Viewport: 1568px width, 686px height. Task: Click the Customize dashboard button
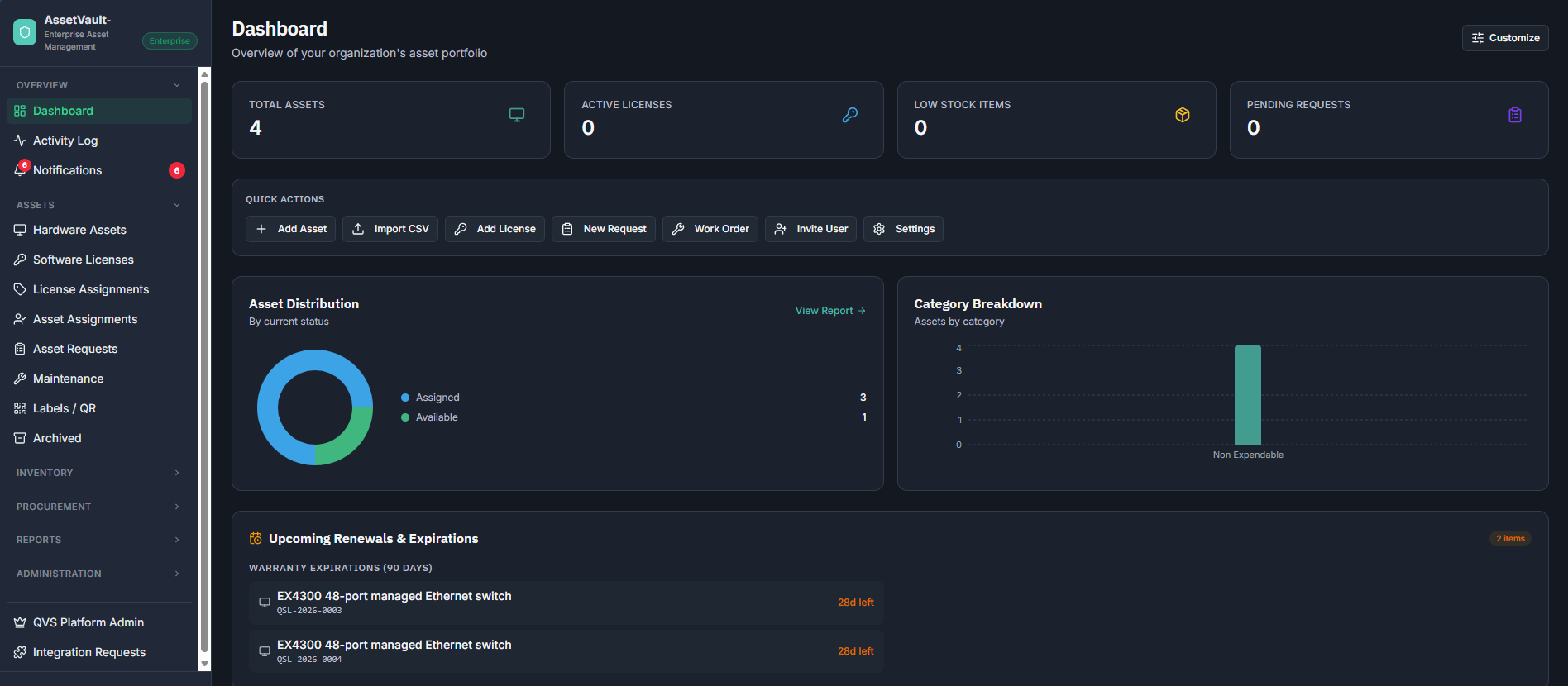point(1505,38)
